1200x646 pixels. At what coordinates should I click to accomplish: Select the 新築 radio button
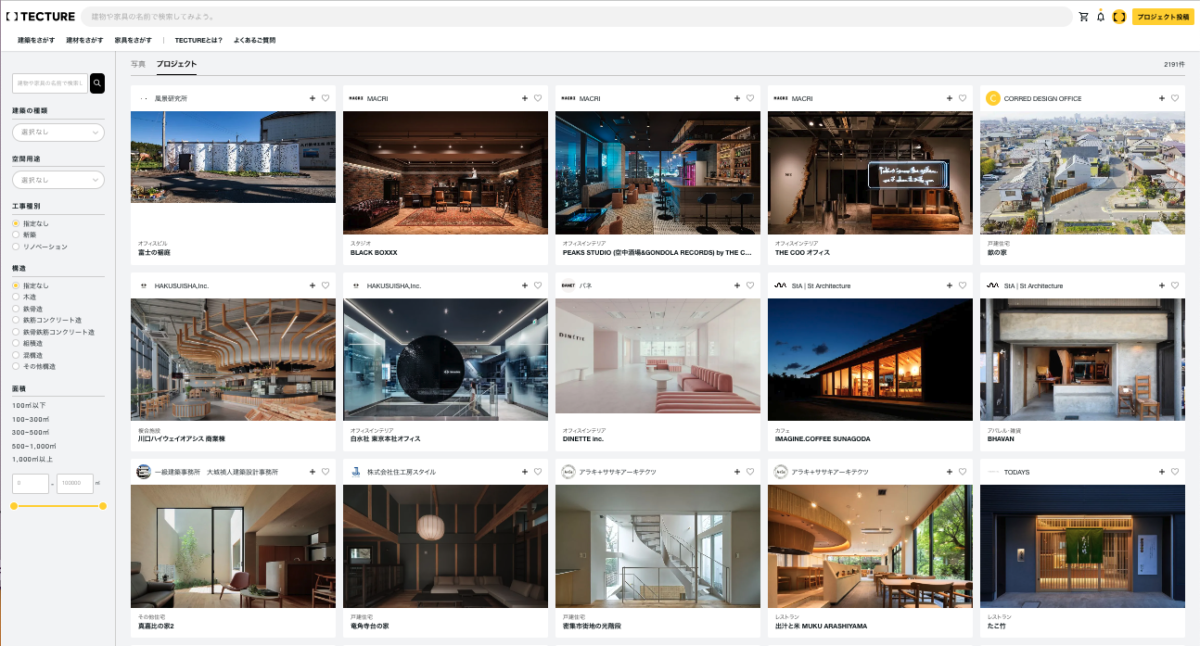tap(16, 235)
